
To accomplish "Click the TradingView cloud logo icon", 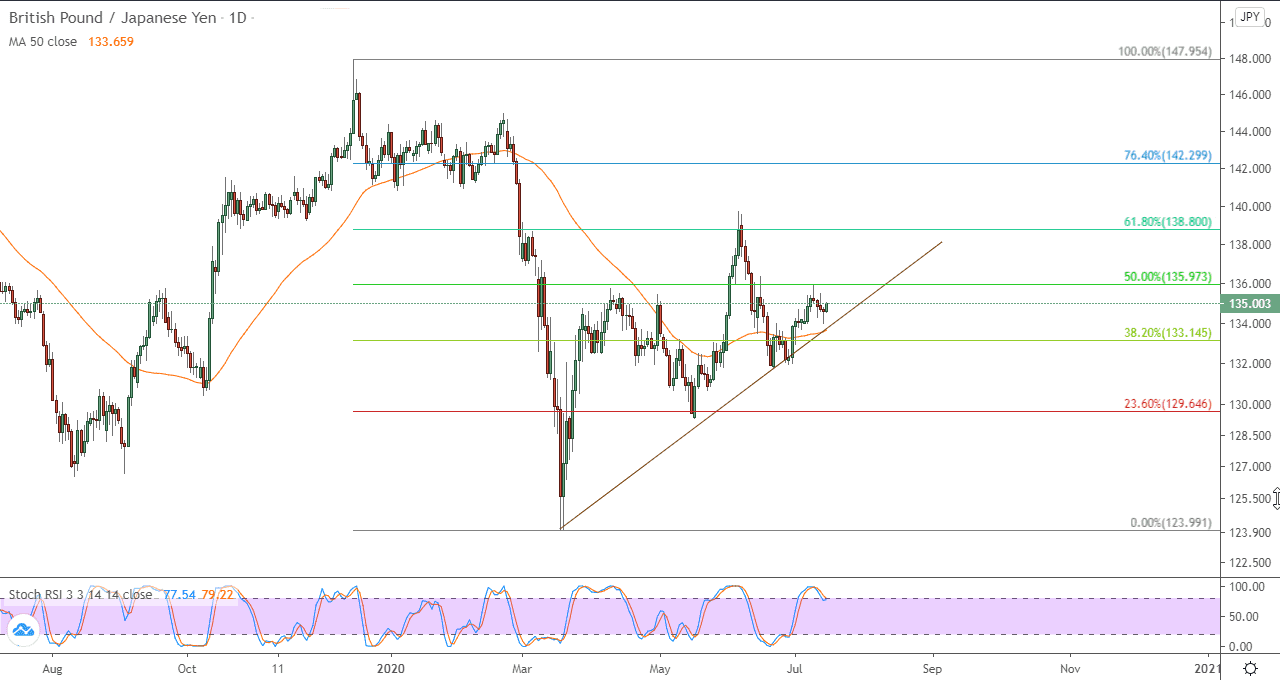I will tap(23, 629).
